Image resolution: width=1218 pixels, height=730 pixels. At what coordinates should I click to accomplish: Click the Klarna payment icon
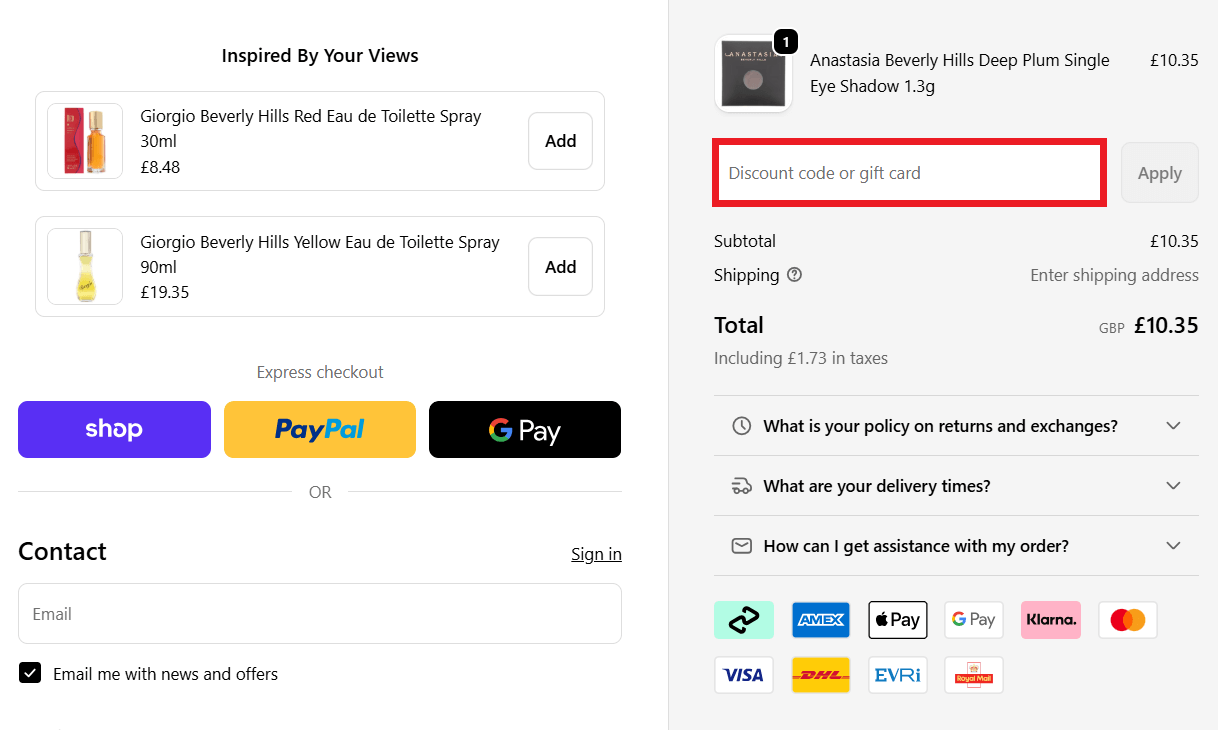(x=1050, y=620)
